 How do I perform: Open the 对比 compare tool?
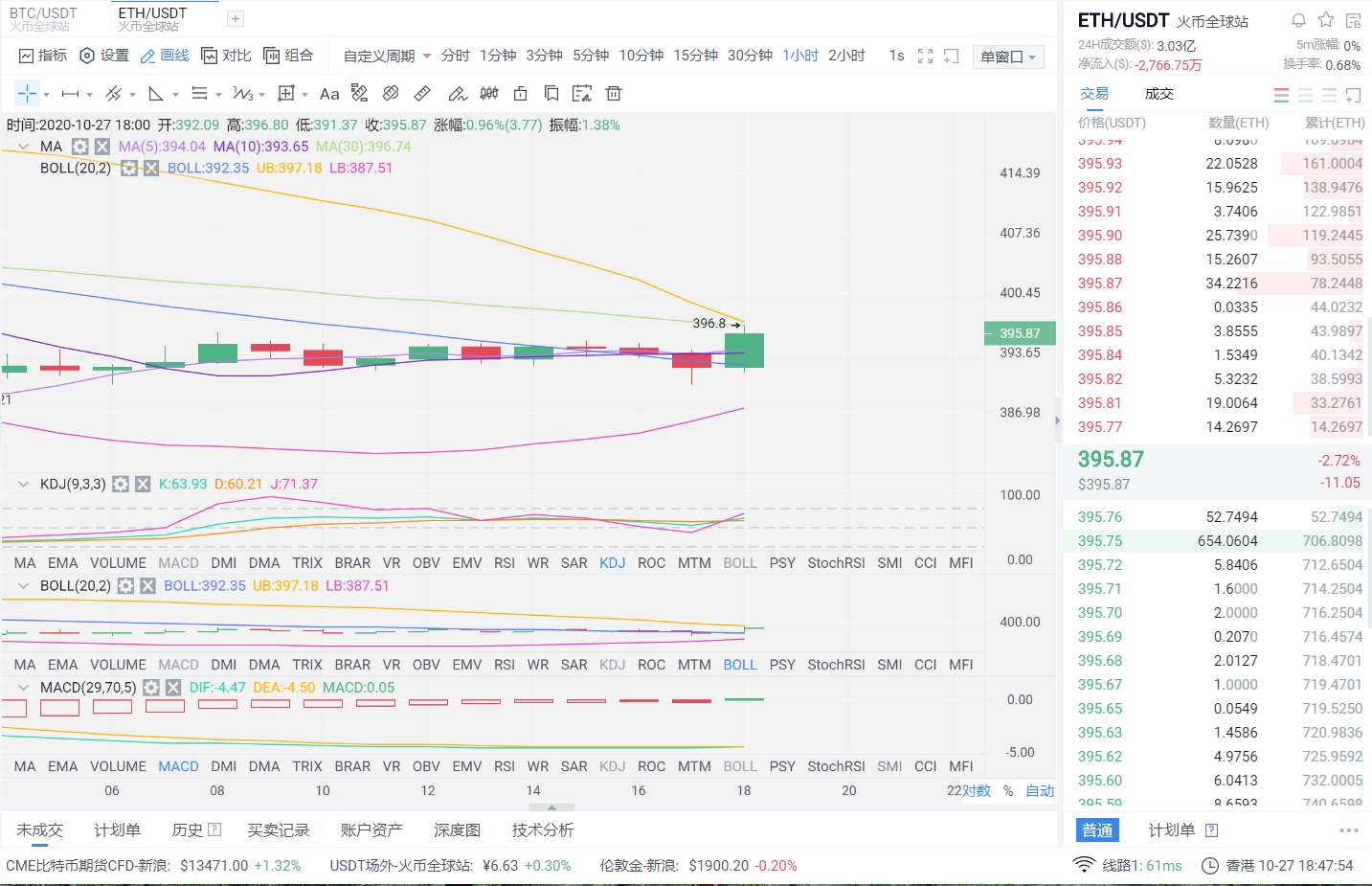click(x=226, y=56)
